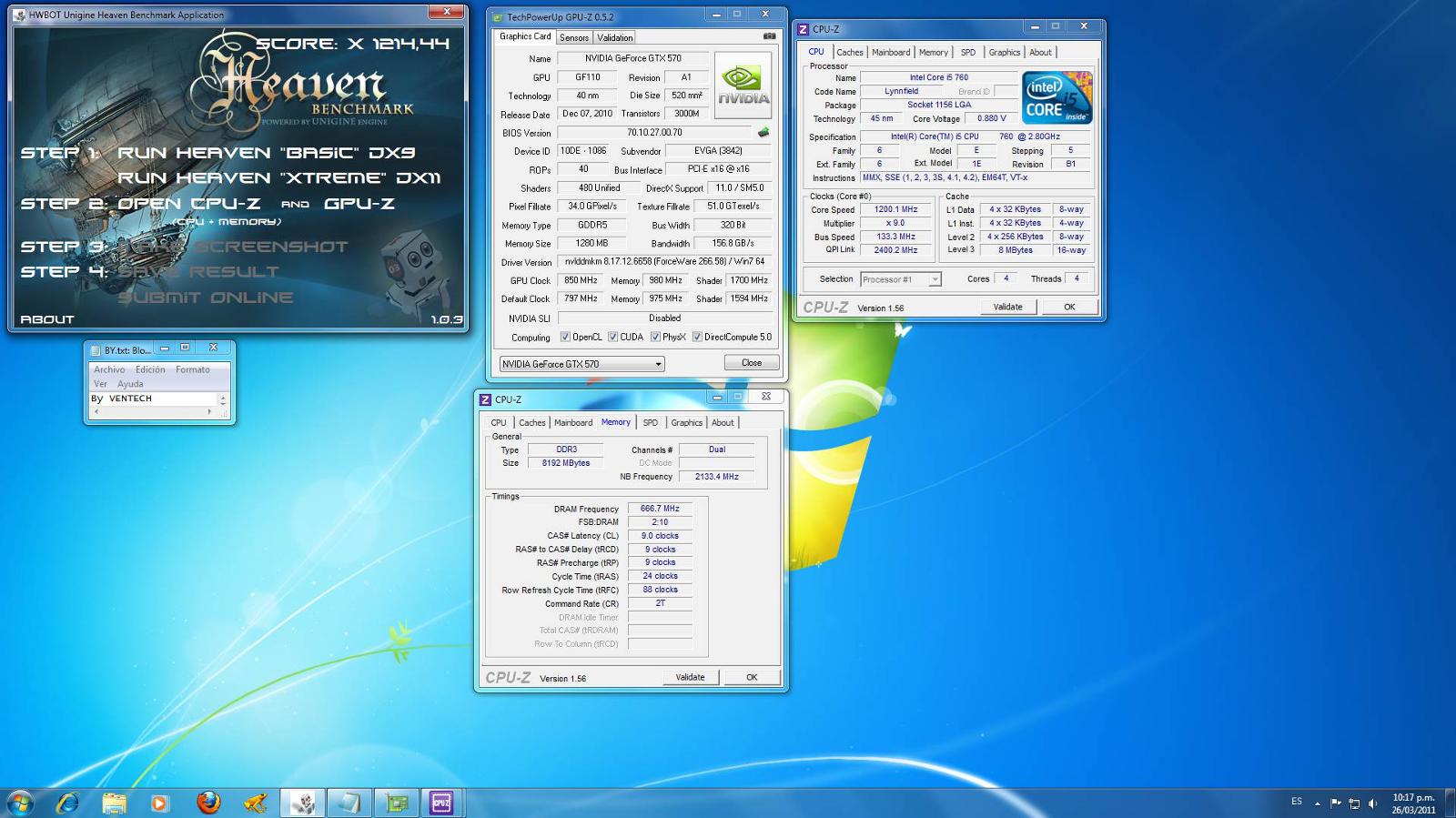
Task: Switch to CPU-Z taskbar icon
Action: pyautogui.click(x=442, y=803)
